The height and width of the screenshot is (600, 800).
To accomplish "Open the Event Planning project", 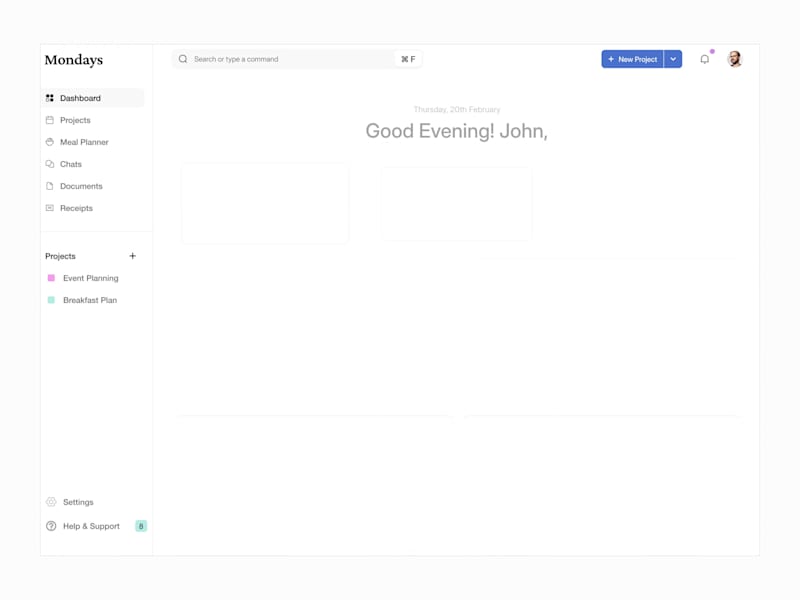I will [88, 278].
